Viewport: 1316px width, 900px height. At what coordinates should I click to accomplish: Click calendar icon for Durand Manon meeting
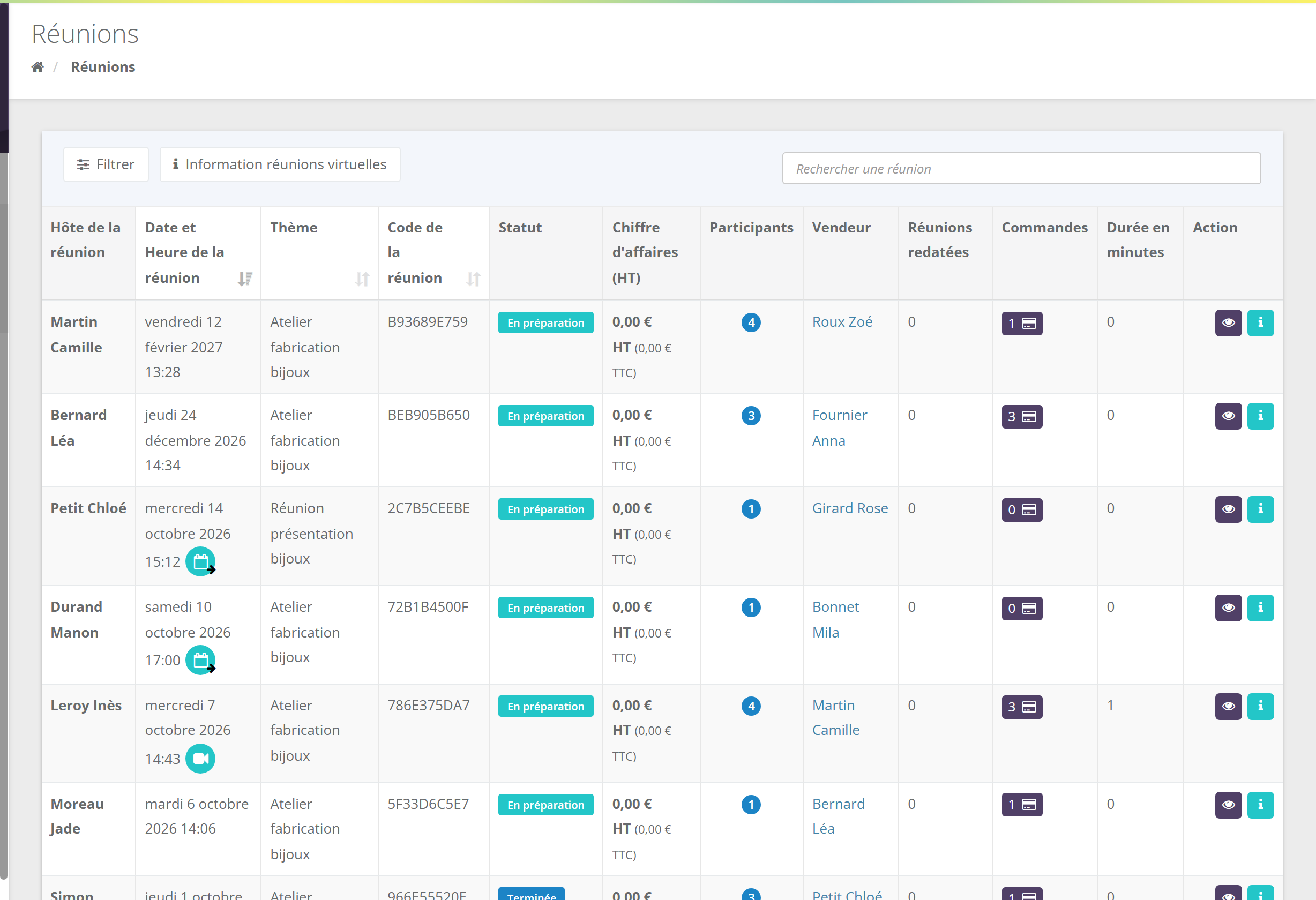pos(200,660)
